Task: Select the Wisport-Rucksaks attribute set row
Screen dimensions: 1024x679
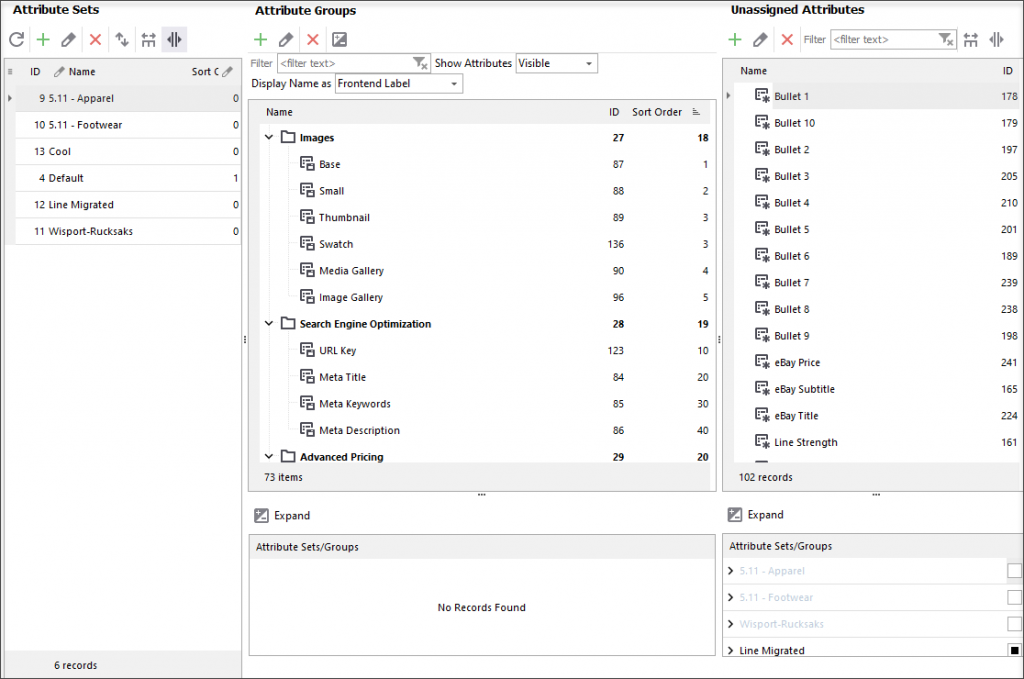Action: (x=90, y=231)
